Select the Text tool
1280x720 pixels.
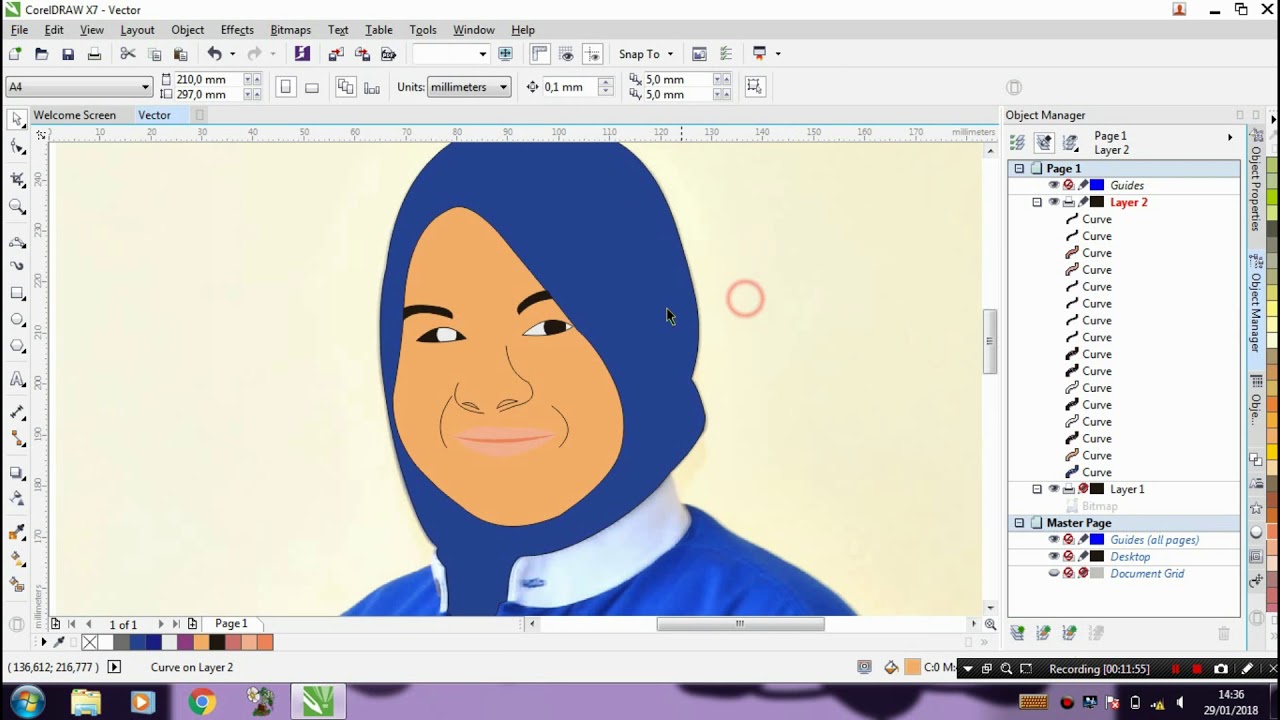point(17,380)
